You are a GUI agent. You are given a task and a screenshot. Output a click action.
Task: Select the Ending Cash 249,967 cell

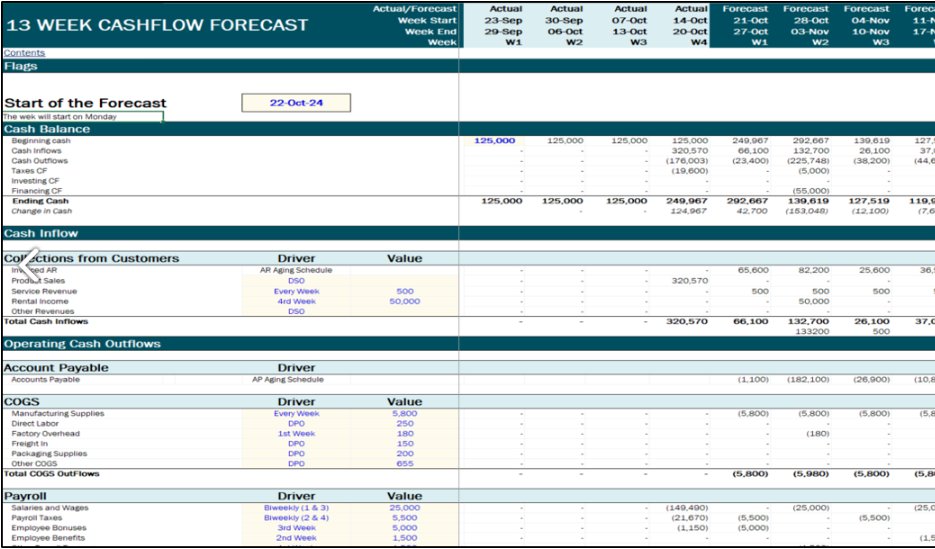689,201
